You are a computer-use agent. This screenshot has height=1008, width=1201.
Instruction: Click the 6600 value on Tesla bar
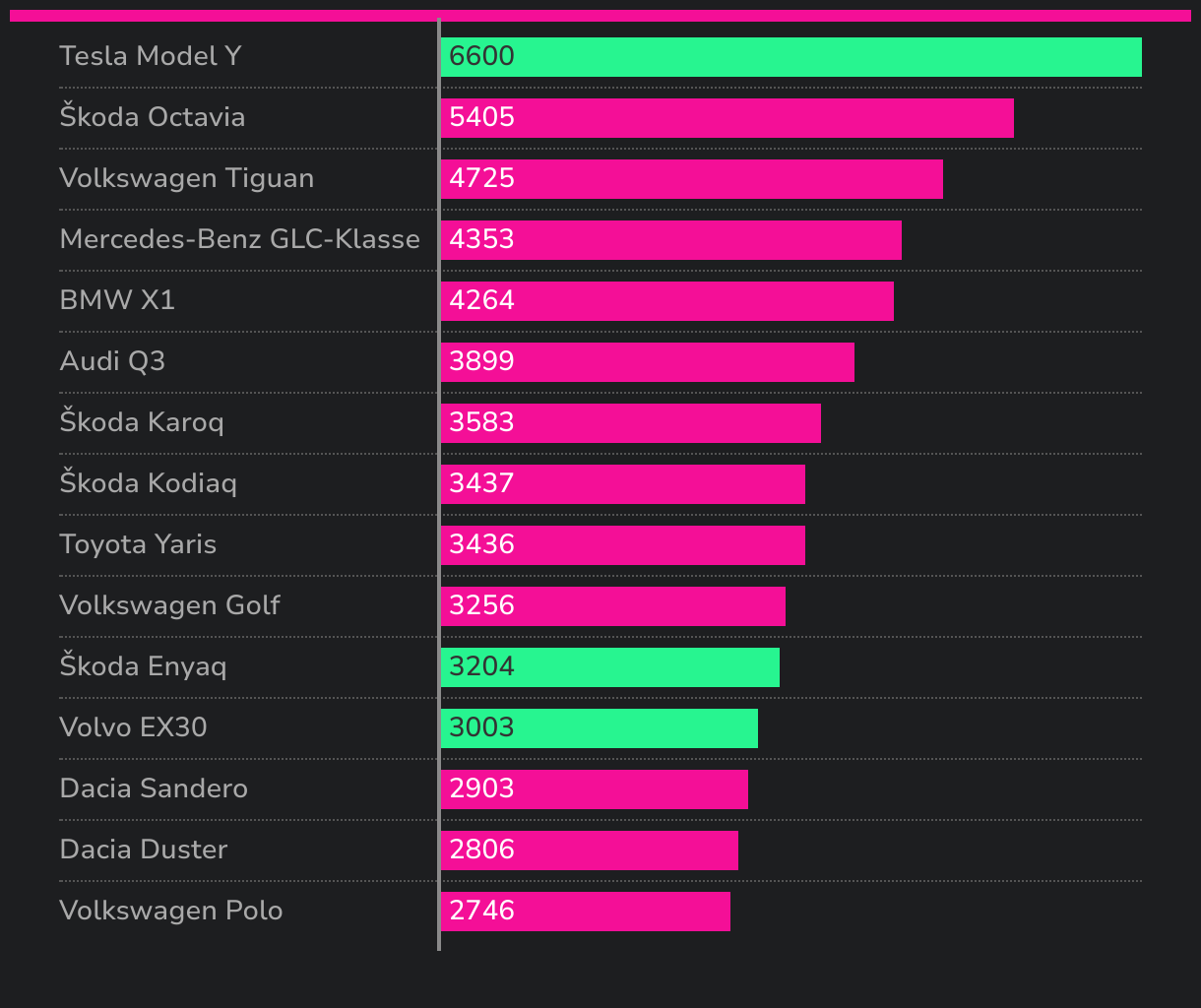click(482, 56)
